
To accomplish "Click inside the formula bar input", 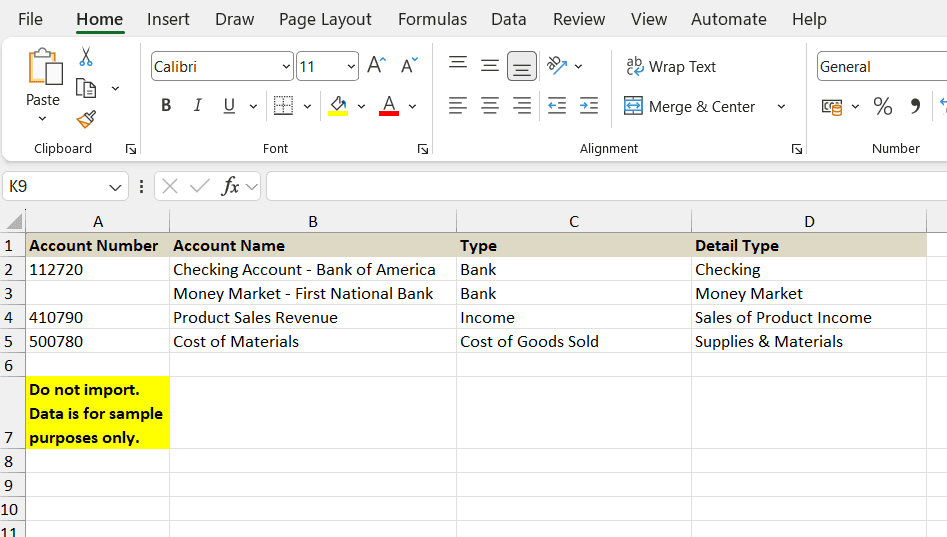I will 606,186.
